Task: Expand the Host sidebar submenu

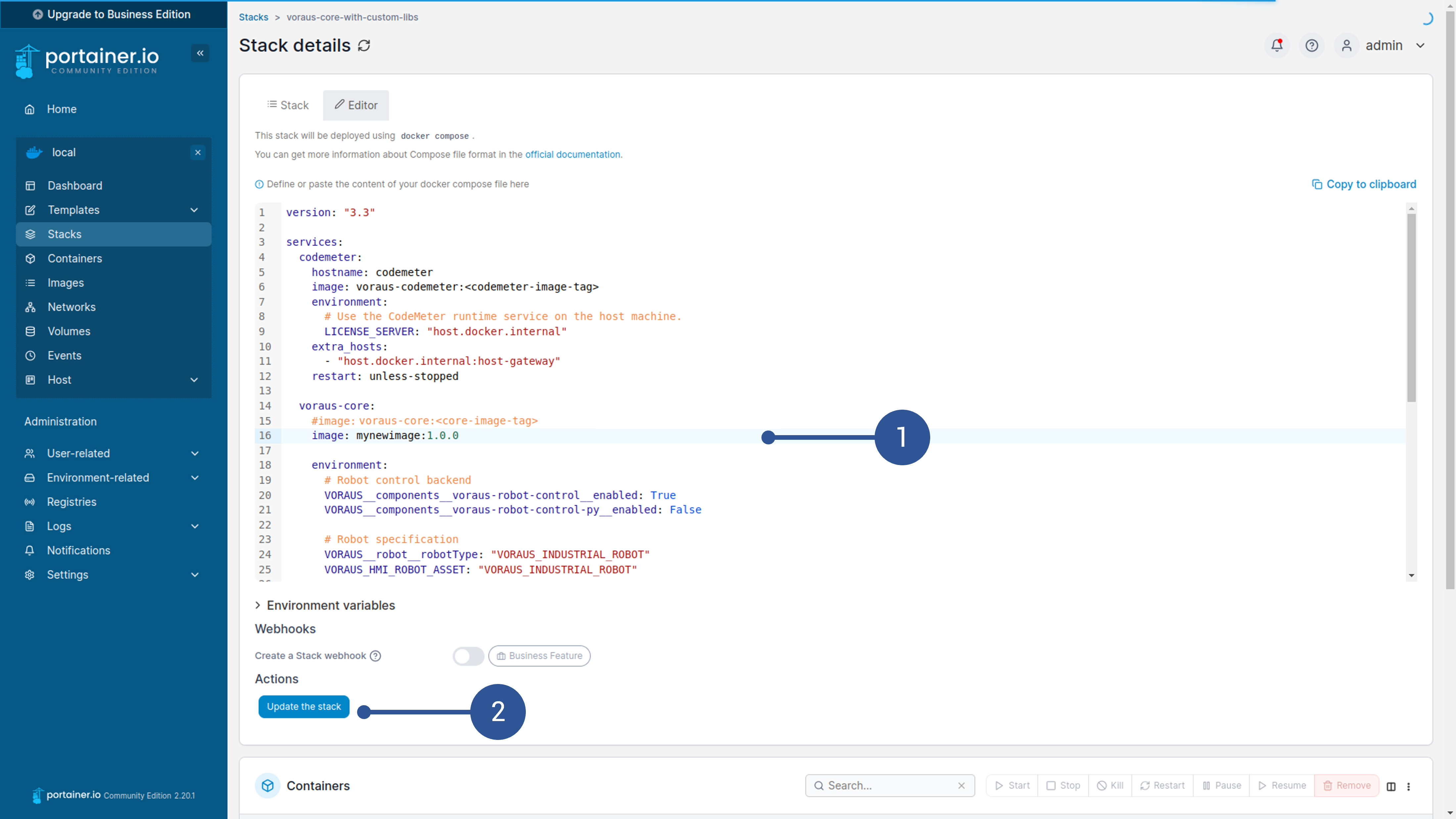Action: coord(194,380)
